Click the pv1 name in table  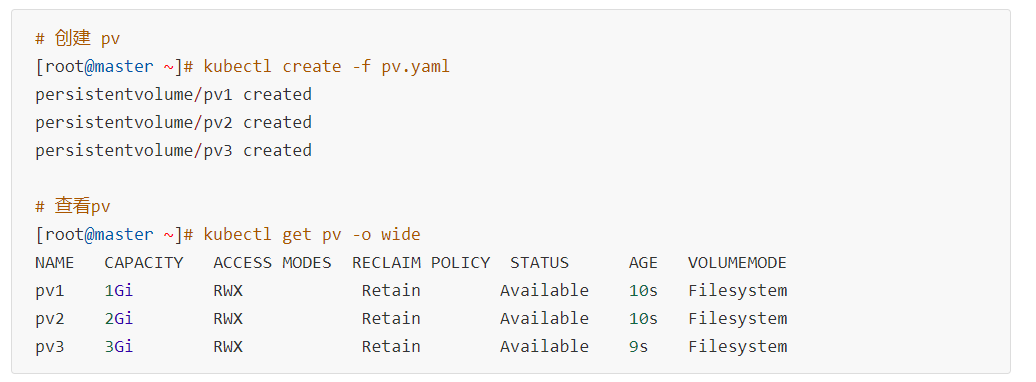pos(50,291)
